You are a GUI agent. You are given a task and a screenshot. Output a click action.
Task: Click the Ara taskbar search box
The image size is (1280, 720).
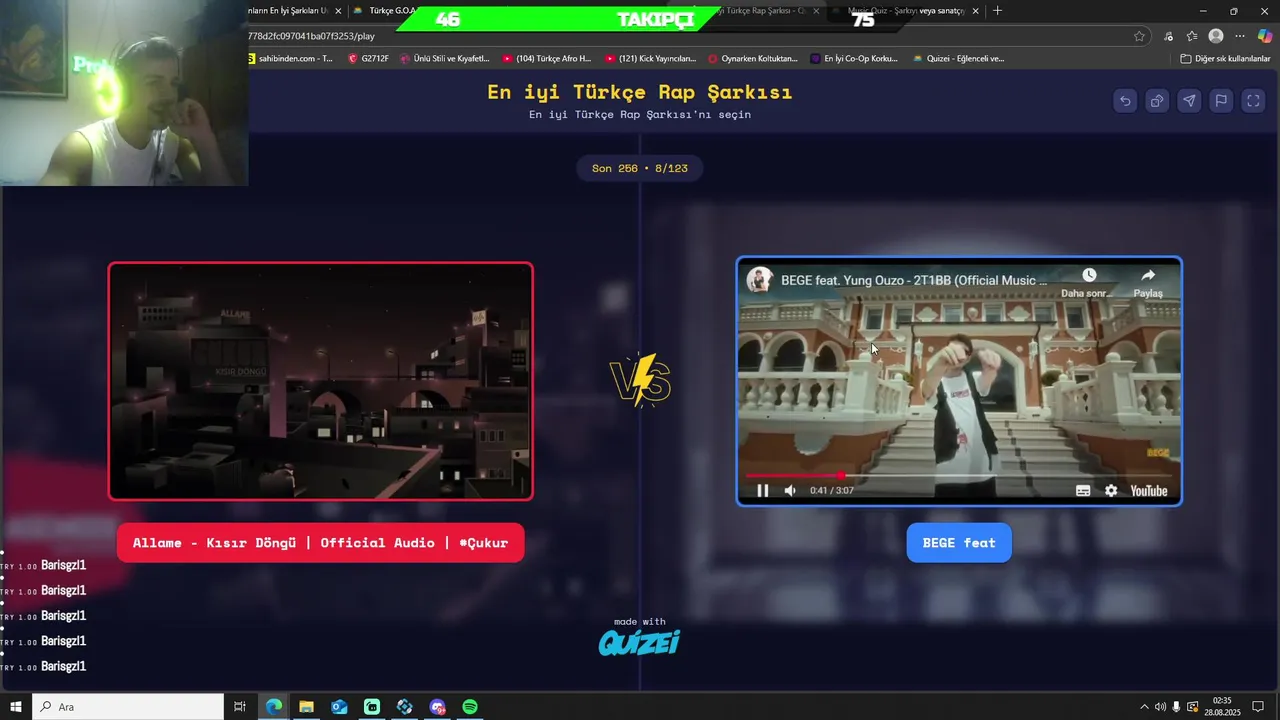click(x=128, y=707)
